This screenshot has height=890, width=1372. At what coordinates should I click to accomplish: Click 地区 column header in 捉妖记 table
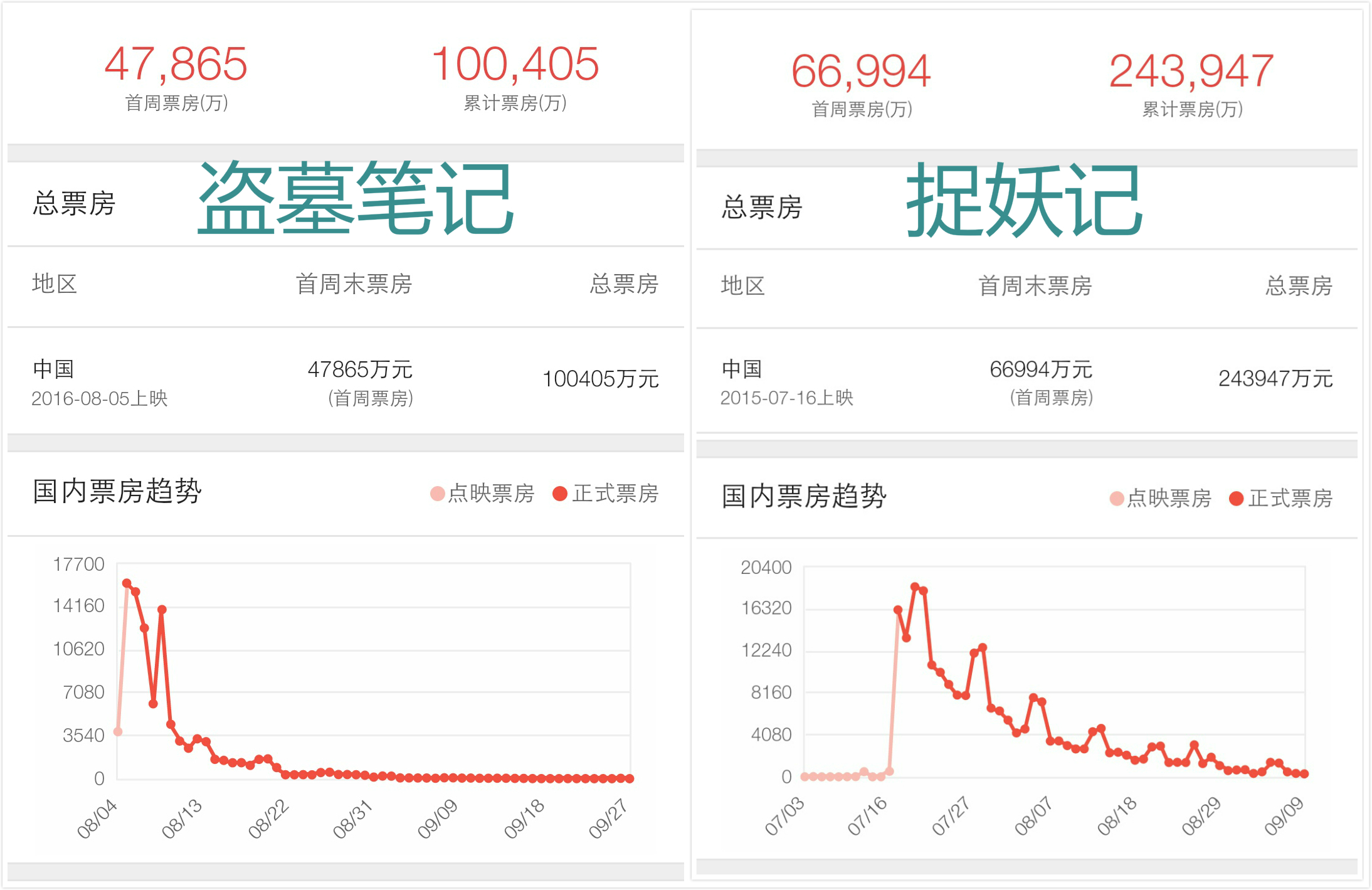(x=743, y=286)
